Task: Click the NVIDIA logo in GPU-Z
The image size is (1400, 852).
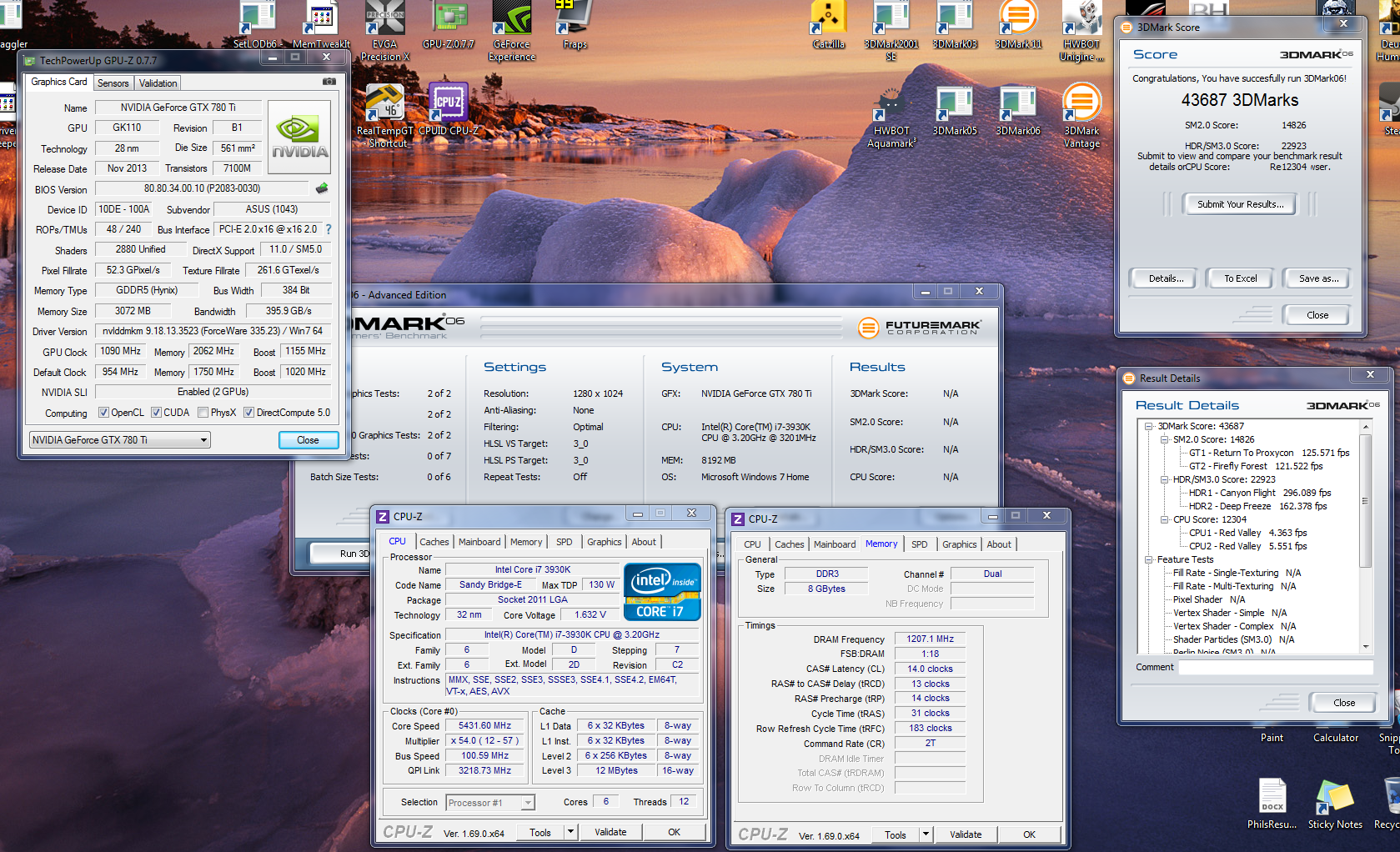Action: click(x=299, y=137)
